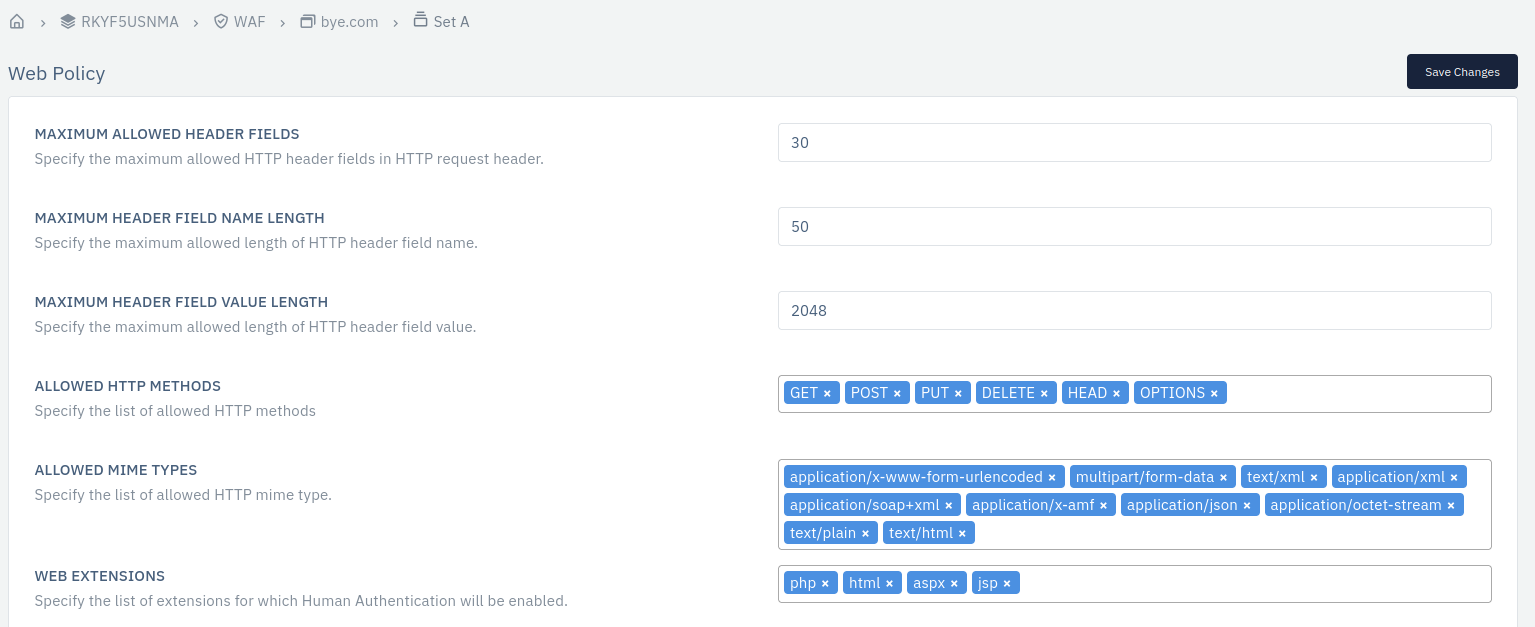Click the Maximum Header Field Name Length box
Viewport: 1535px width, 627px height.
1134,226
